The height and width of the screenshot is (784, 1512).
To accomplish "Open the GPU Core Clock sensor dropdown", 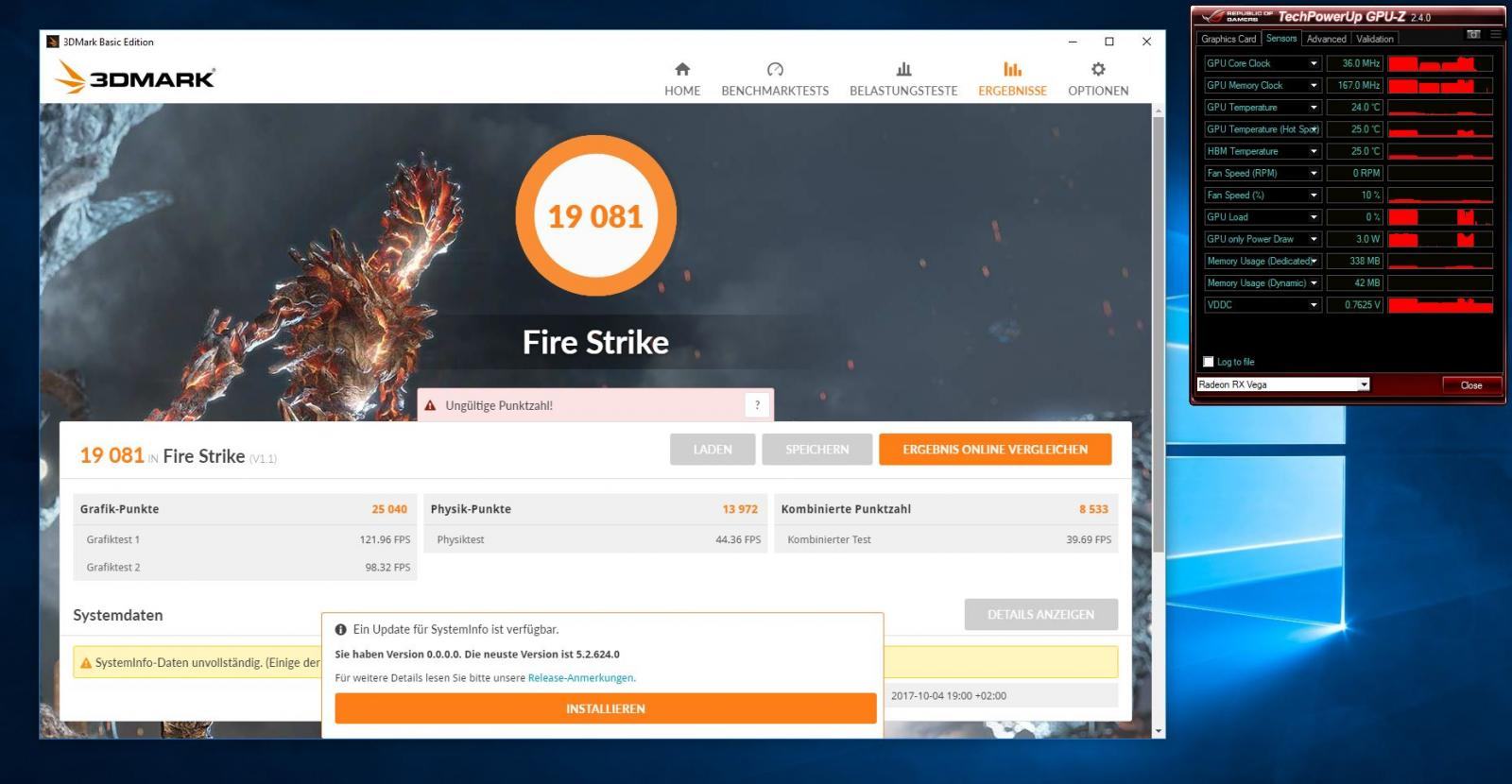I will 1314,63.
